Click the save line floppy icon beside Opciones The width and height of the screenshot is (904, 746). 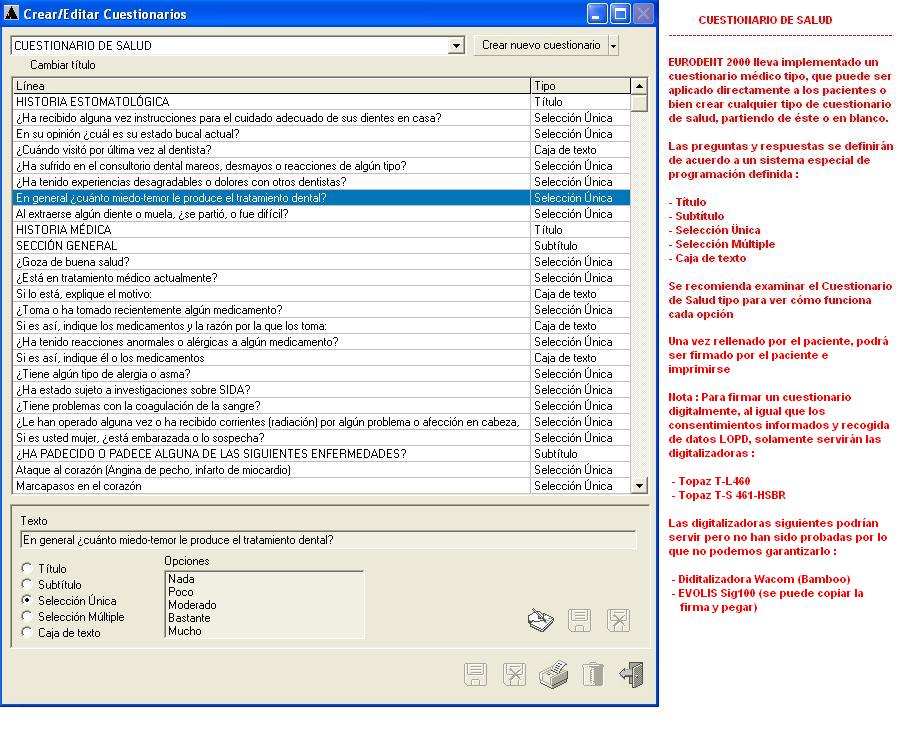click(x=579, y=620)
